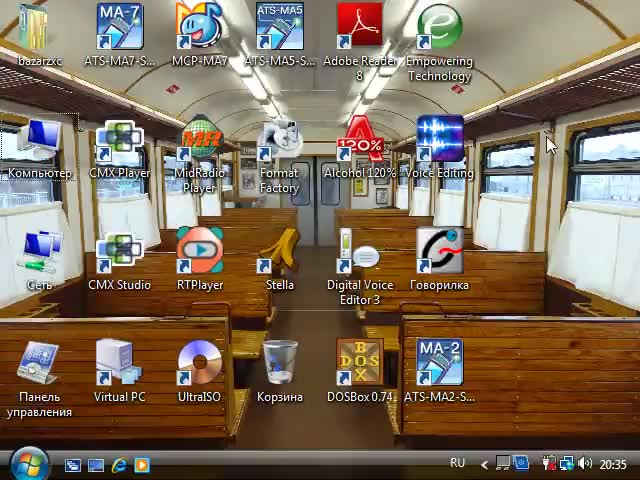Select the Digital Voice Editor 3 icon

(x=360, y=252)
